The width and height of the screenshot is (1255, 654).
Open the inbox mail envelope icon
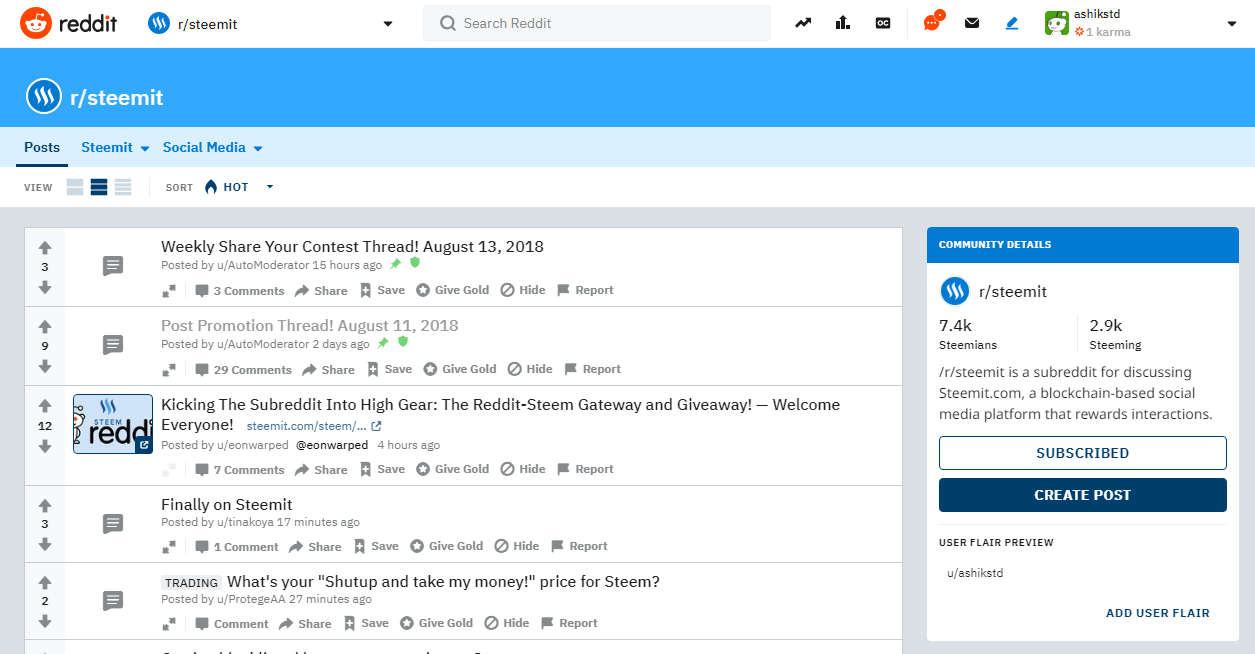(972, 23)
